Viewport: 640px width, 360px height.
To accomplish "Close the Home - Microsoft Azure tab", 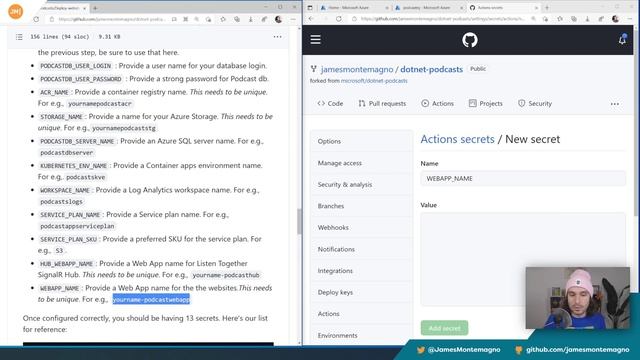I will click(x=387, y=8).
